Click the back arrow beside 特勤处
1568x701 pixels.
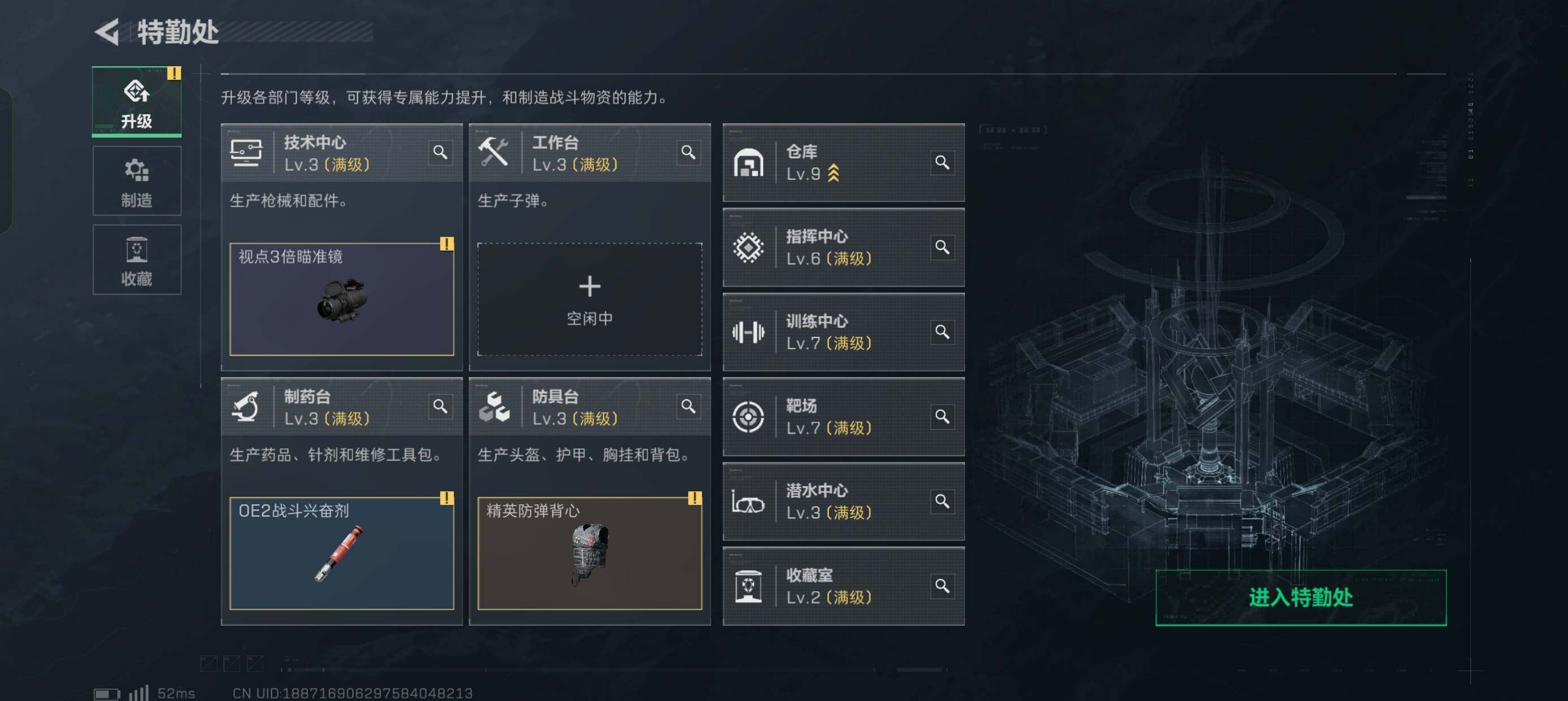pyautogui.click(x=107, y=32)
